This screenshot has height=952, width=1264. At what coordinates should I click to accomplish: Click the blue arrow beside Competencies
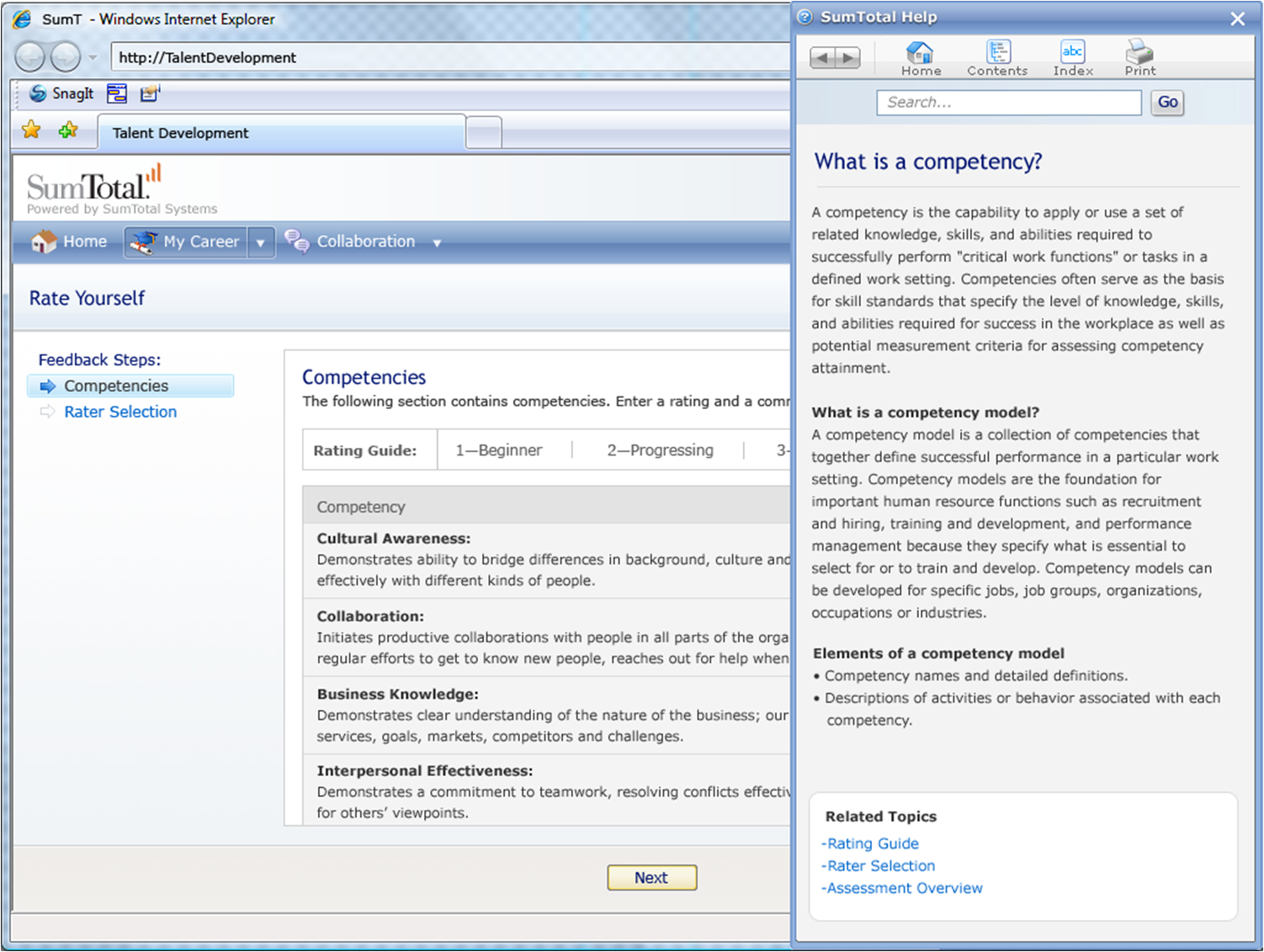coord(47,386)
